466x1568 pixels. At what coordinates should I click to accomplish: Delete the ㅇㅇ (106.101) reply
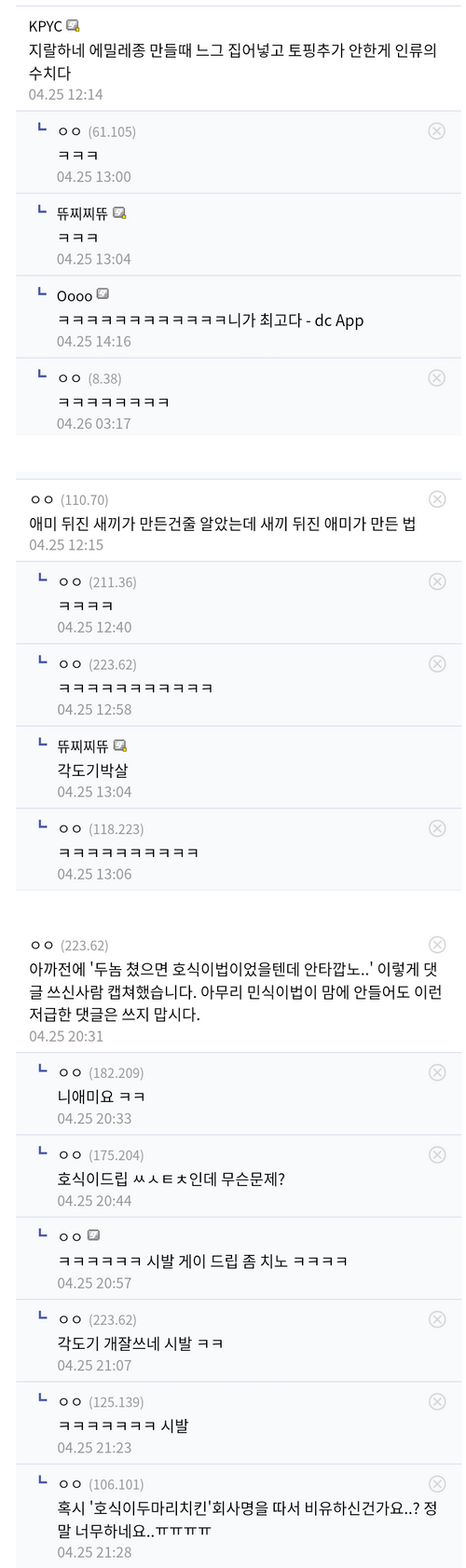click(x=436, y=1483)
